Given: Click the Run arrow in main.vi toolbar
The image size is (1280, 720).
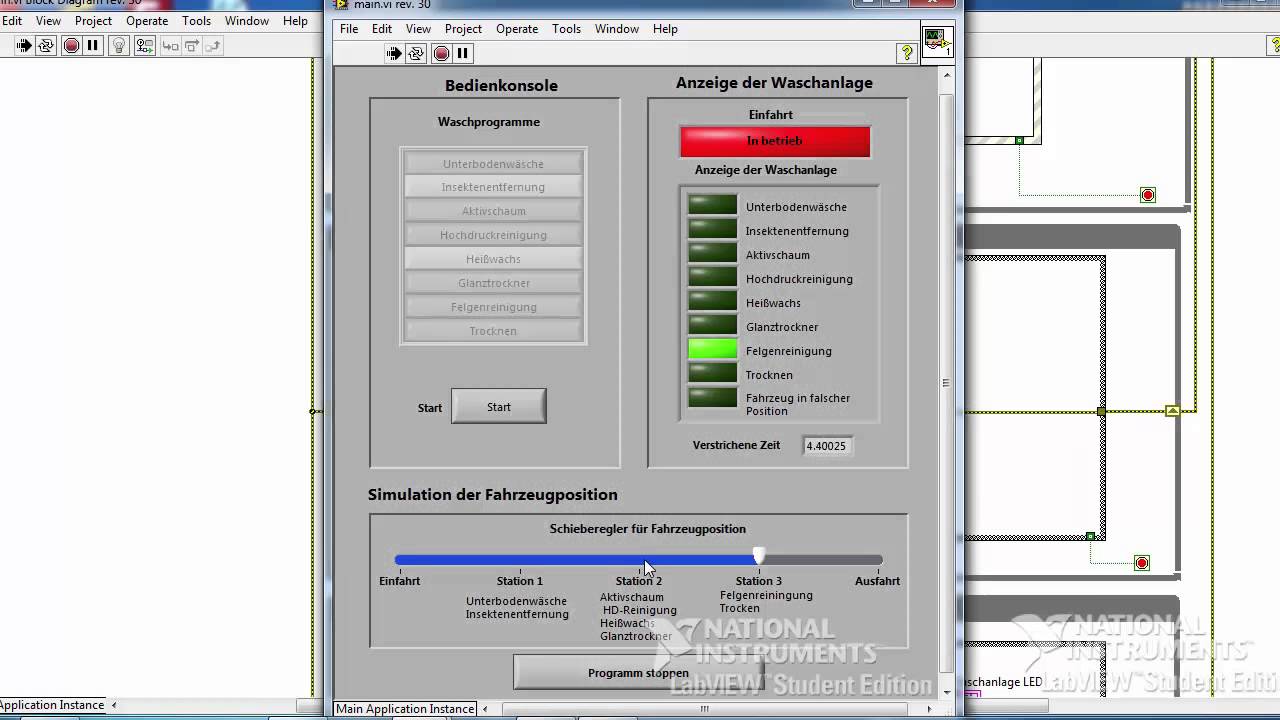Looking at the screenshot, I should [395, 53].
